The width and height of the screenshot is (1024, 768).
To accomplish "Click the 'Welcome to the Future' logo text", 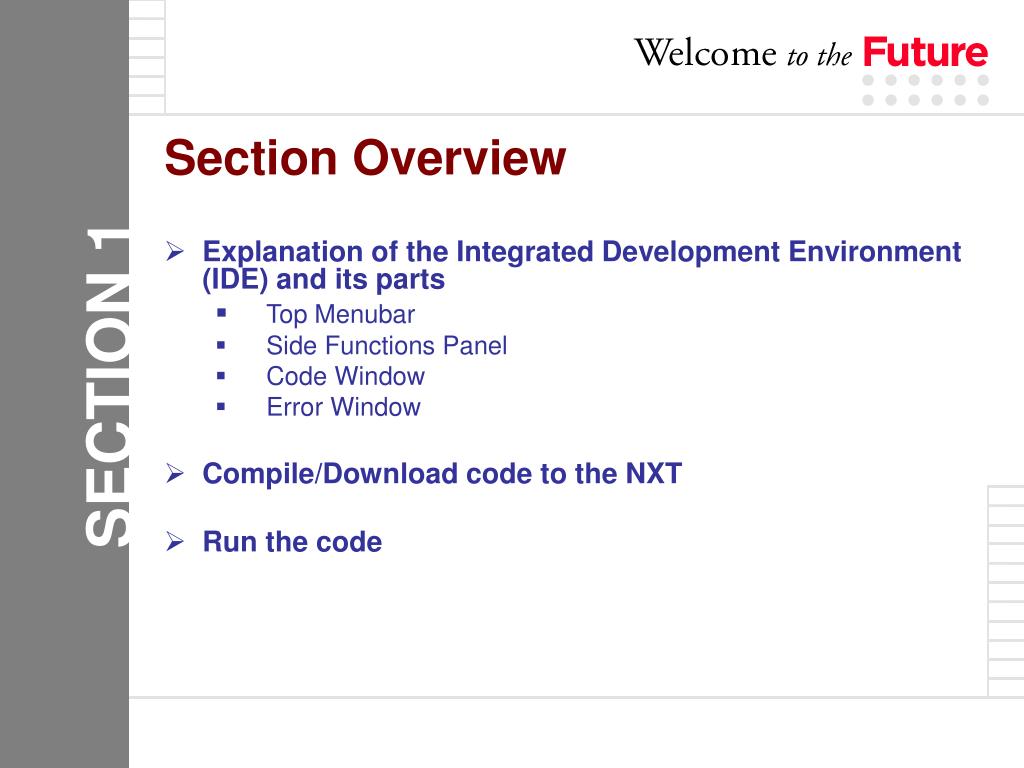I will point(811,52).
